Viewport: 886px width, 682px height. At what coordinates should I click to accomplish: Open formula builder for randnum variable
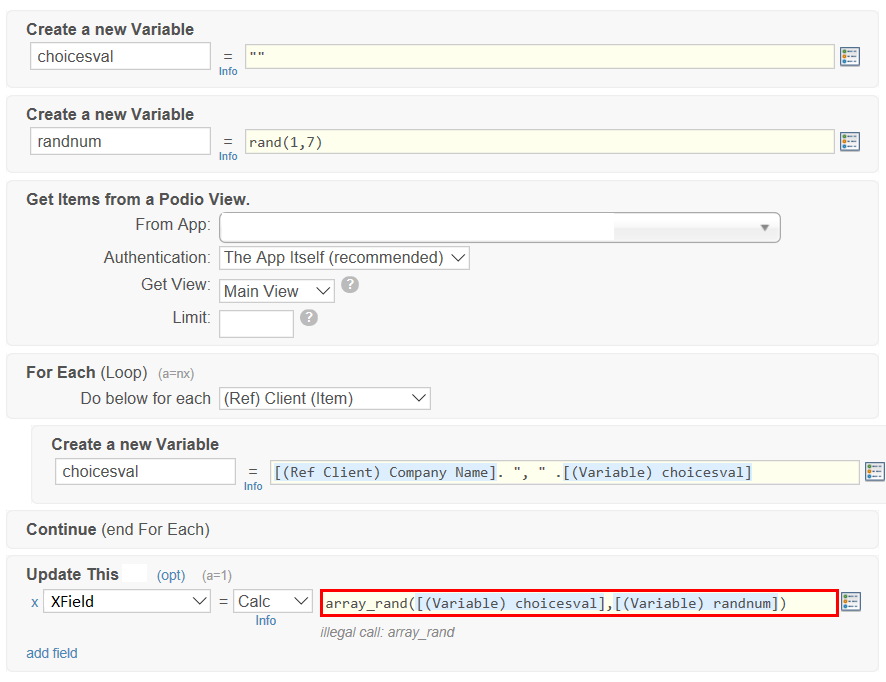[850, 141]
